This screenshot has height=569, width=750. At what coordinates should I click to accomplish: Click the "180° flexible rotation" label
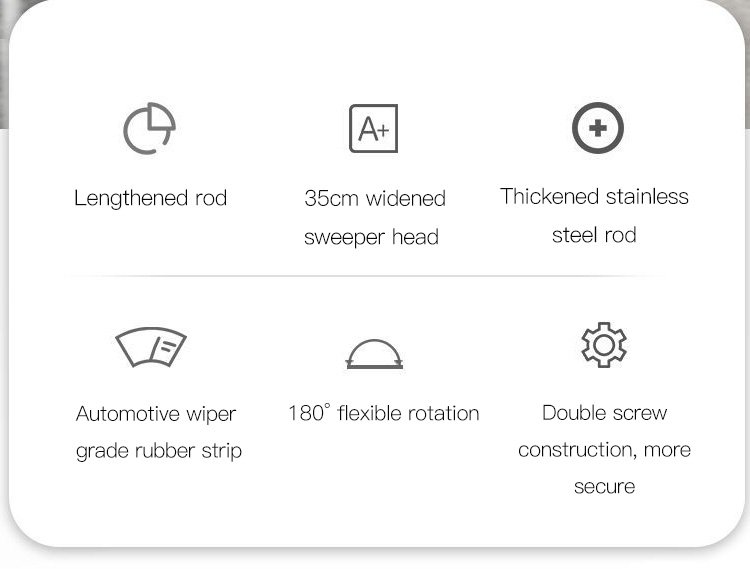pyautogui.click(x=383, y=413)
